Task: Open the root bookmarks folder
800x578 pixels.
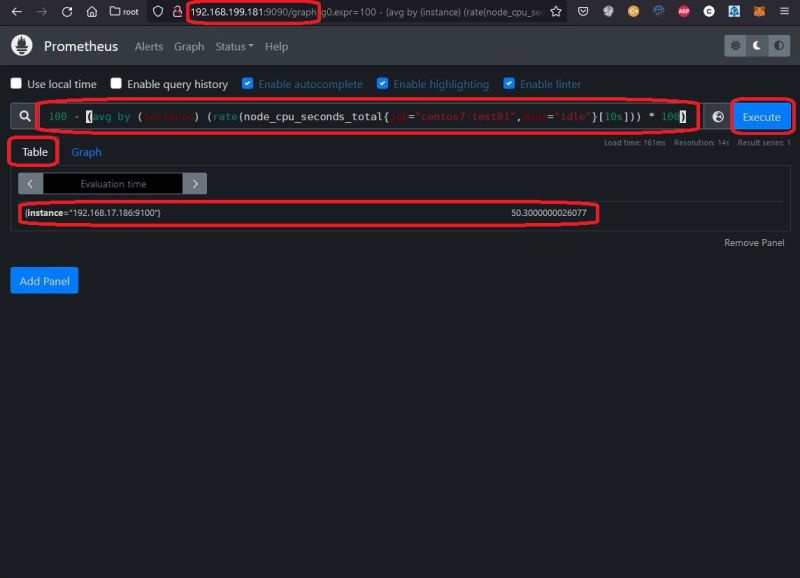Action: pos(124,11)
